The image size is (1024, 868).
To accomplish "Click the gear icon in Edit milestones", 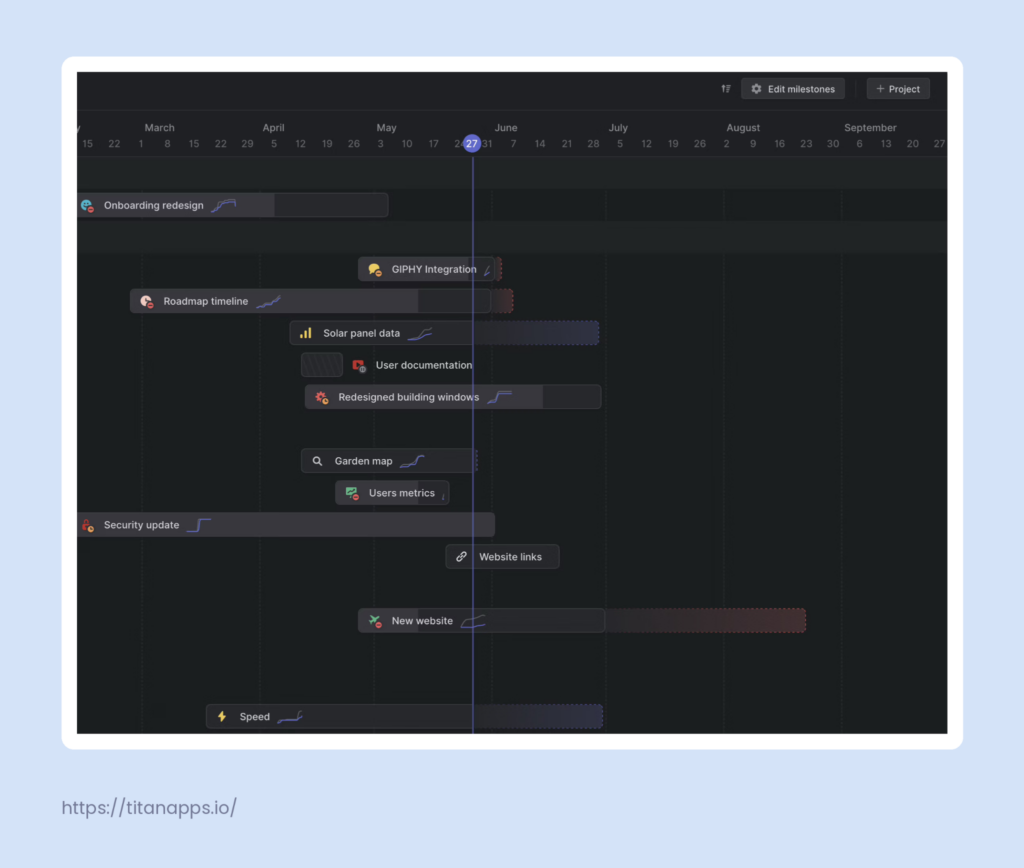I will coord(756,89).
